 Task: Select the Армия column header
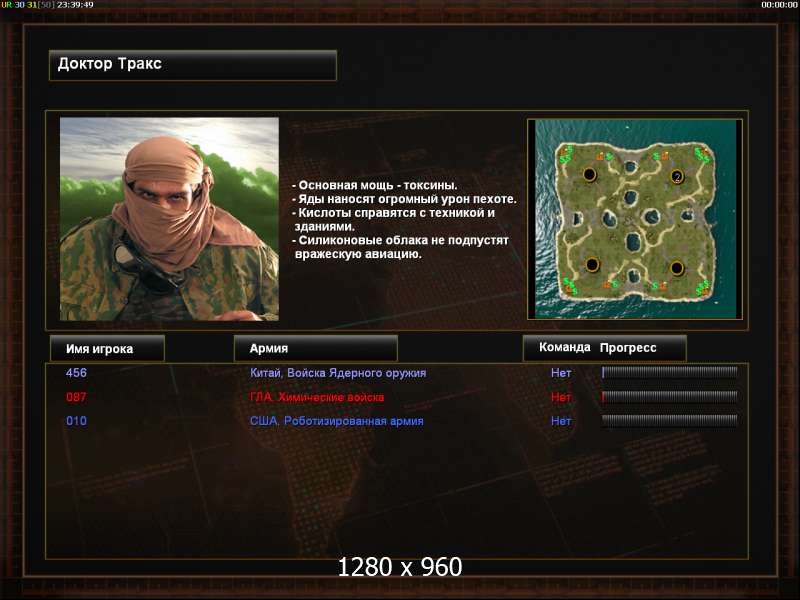click(x=315, y=348)
